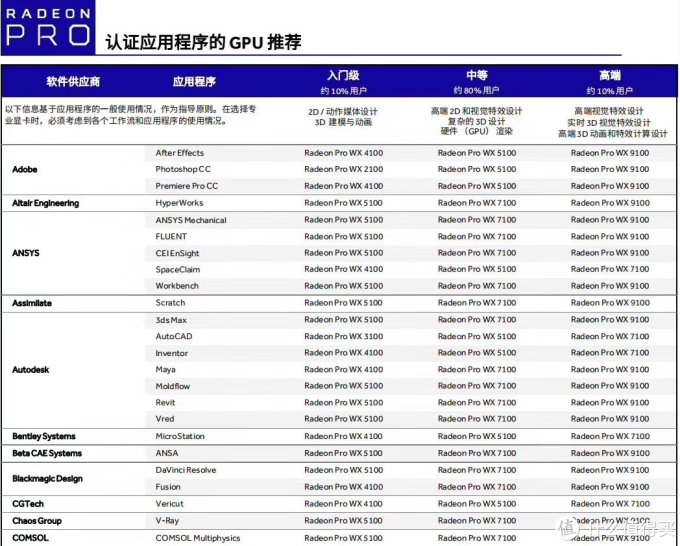Click the 3ds Max application cell
Viewport: 680px width, 546px height.
pos(171,320)
